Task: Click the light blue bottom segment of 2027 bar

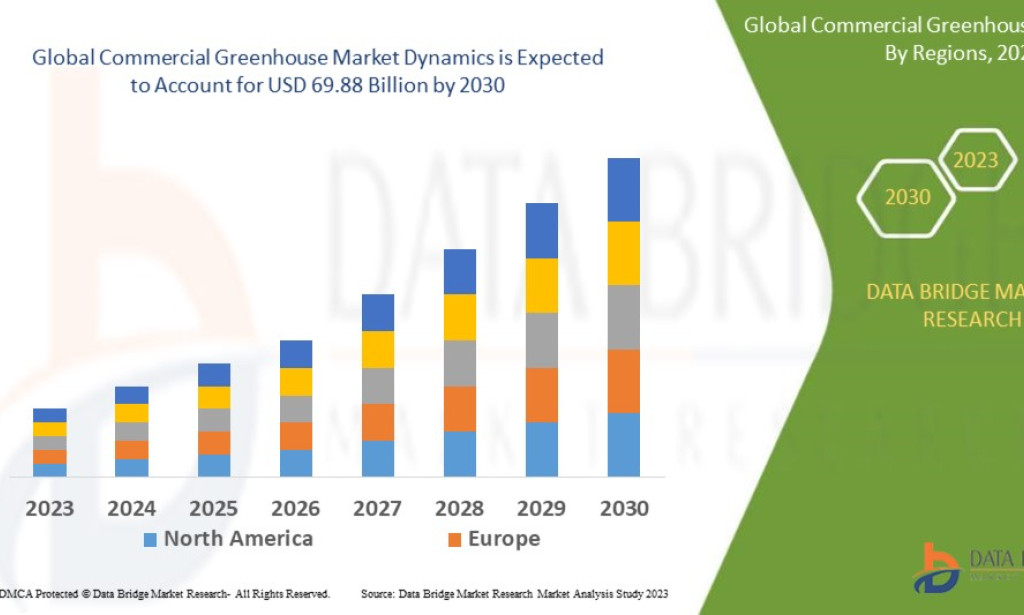Action: click(x=378, y=459)
